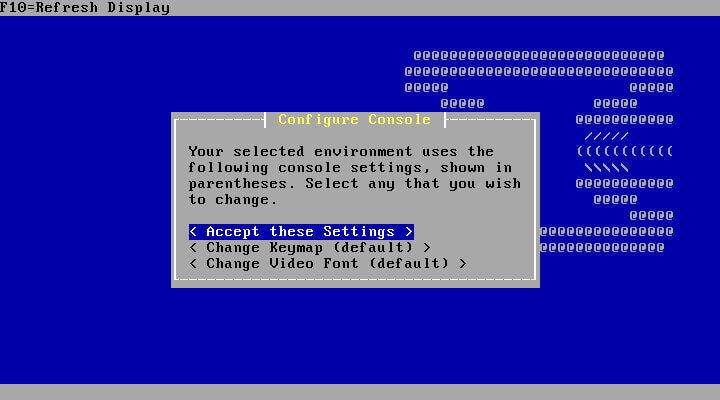Viewport: 720px width, 400px height.
Task: Click the (default) value beside Change Keymap
Action: click(373, 248)
